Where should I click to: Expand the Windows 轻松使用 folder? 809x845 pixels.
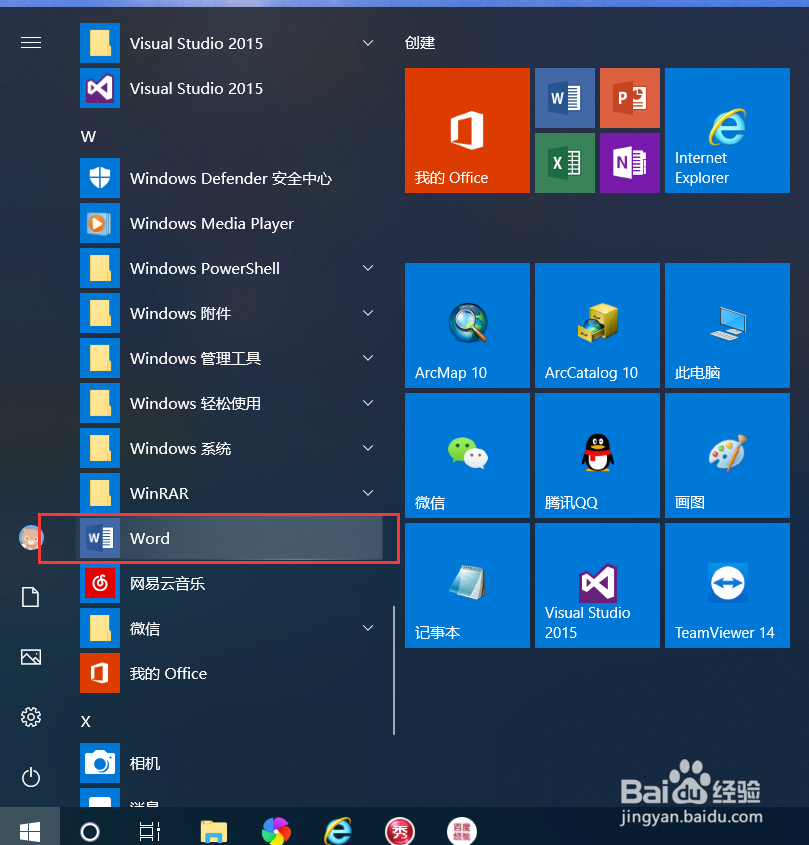click(x=231, y=403)
